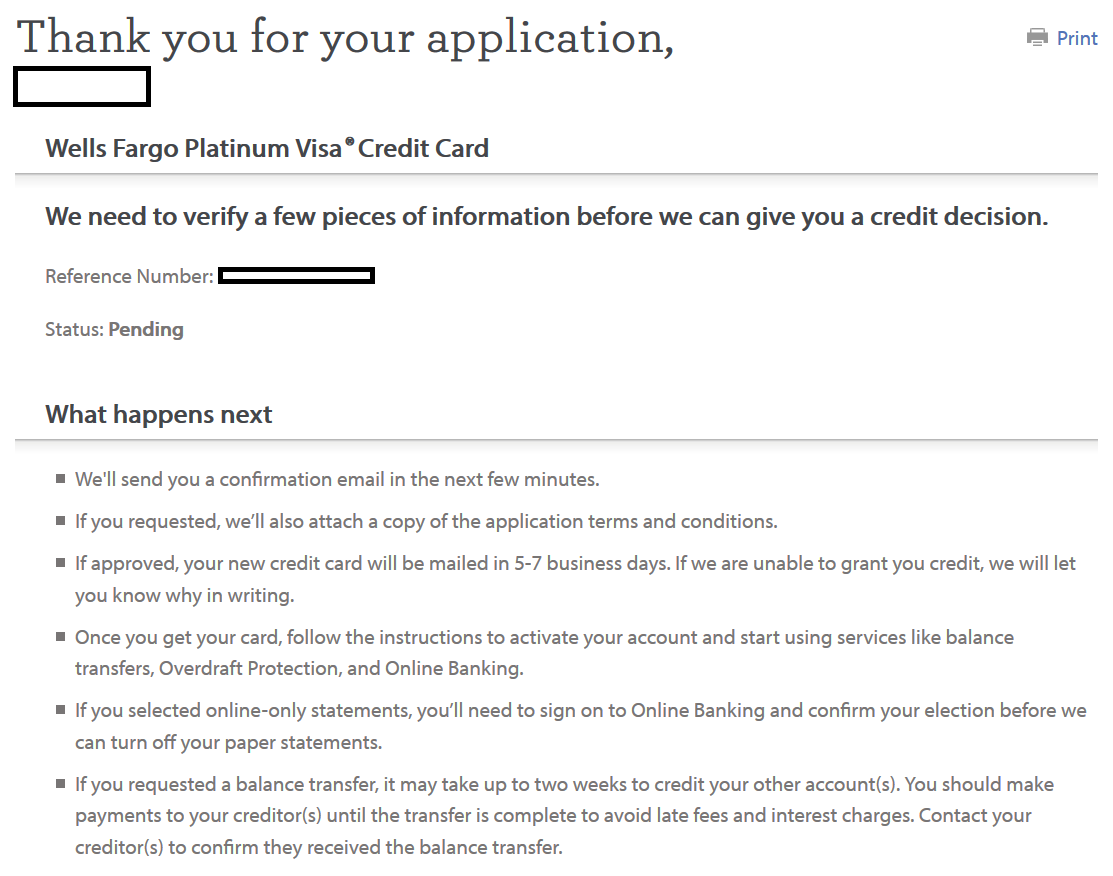Click the terms and conditions bullet text
The image size is (1113, 876).
tap(426, 522)
